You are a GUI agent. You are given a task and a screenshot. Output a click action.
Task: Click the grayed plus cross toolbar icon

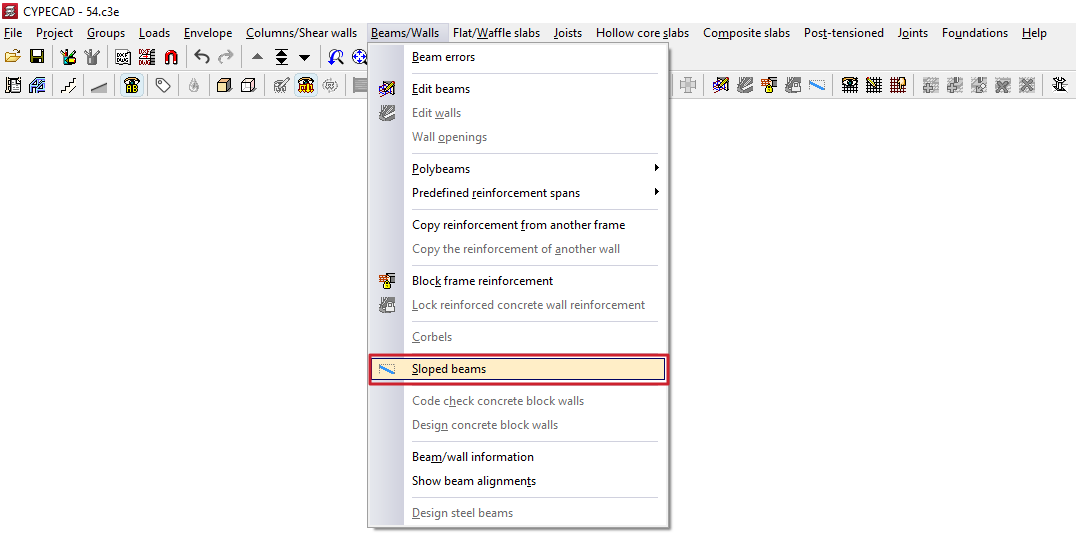tap(688, 85)
